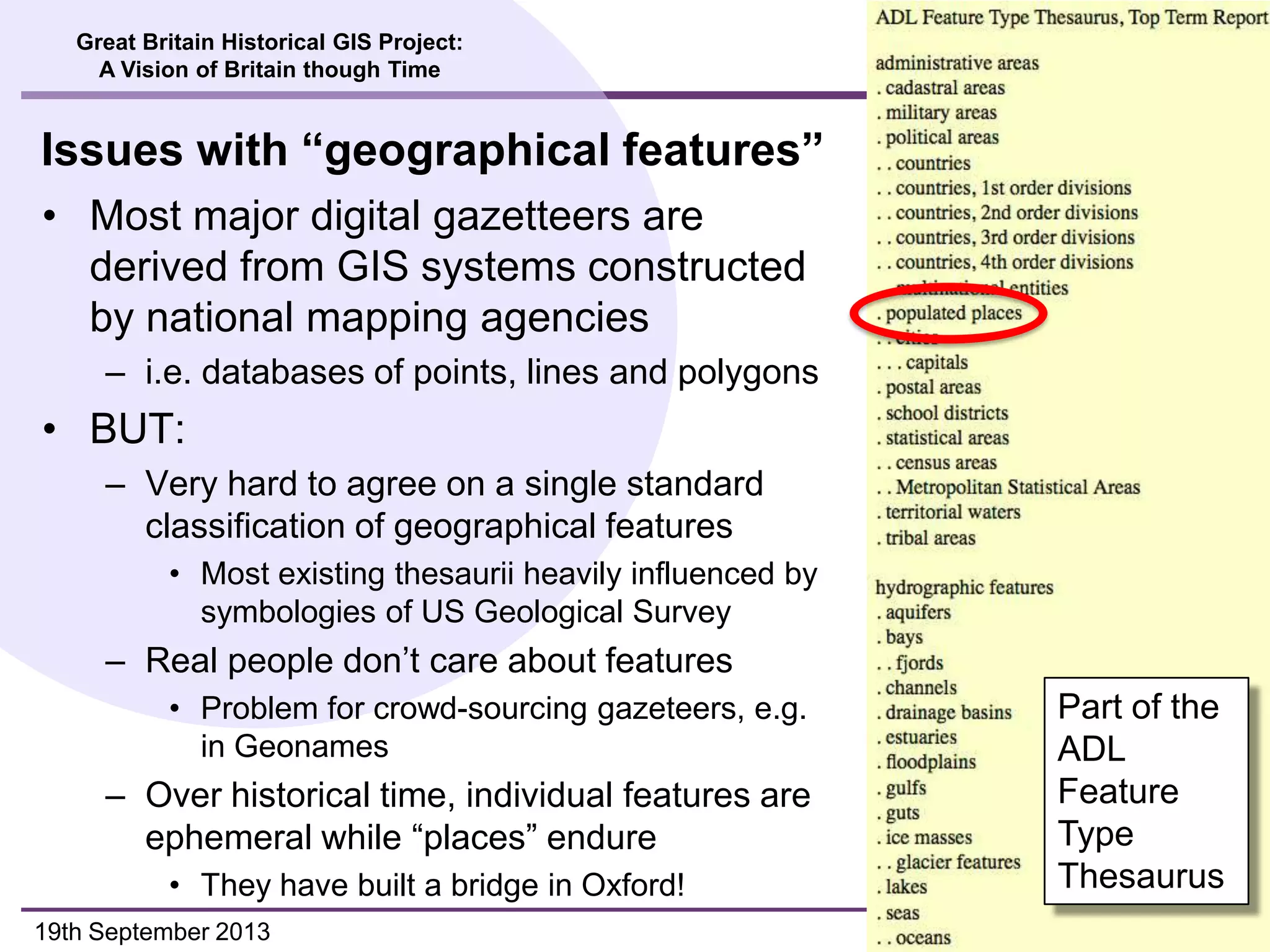
Task: Click the 'school districts' entry
Action: (946, 413)
